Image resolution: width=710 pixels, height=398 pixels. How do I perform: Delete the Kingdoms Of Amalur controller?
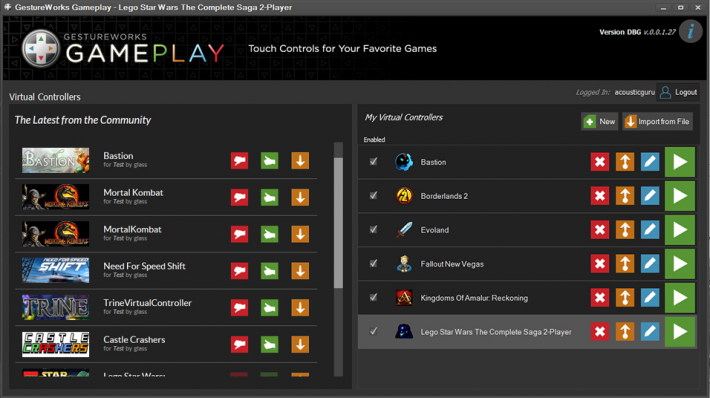[600, 297]
